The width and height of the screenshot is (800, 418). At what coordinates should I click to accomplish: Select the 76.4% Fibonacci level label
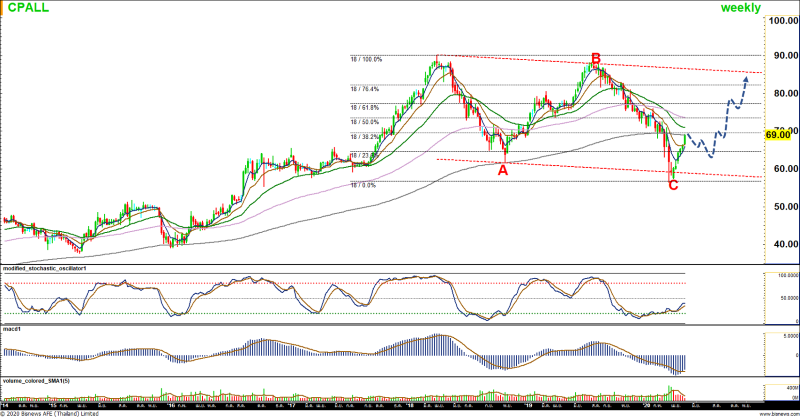pos(366,89)
